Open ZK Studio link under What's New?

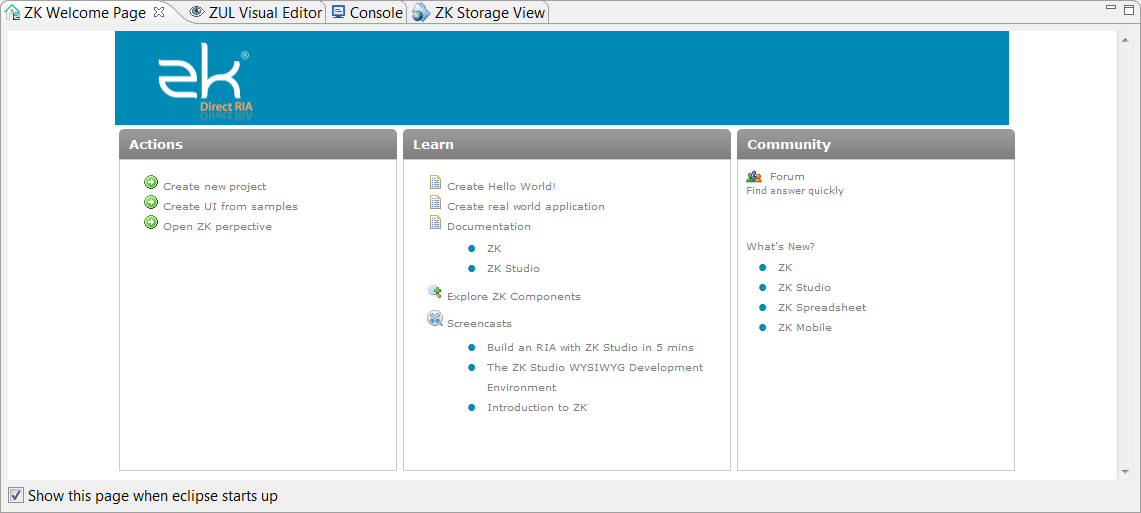804,287
